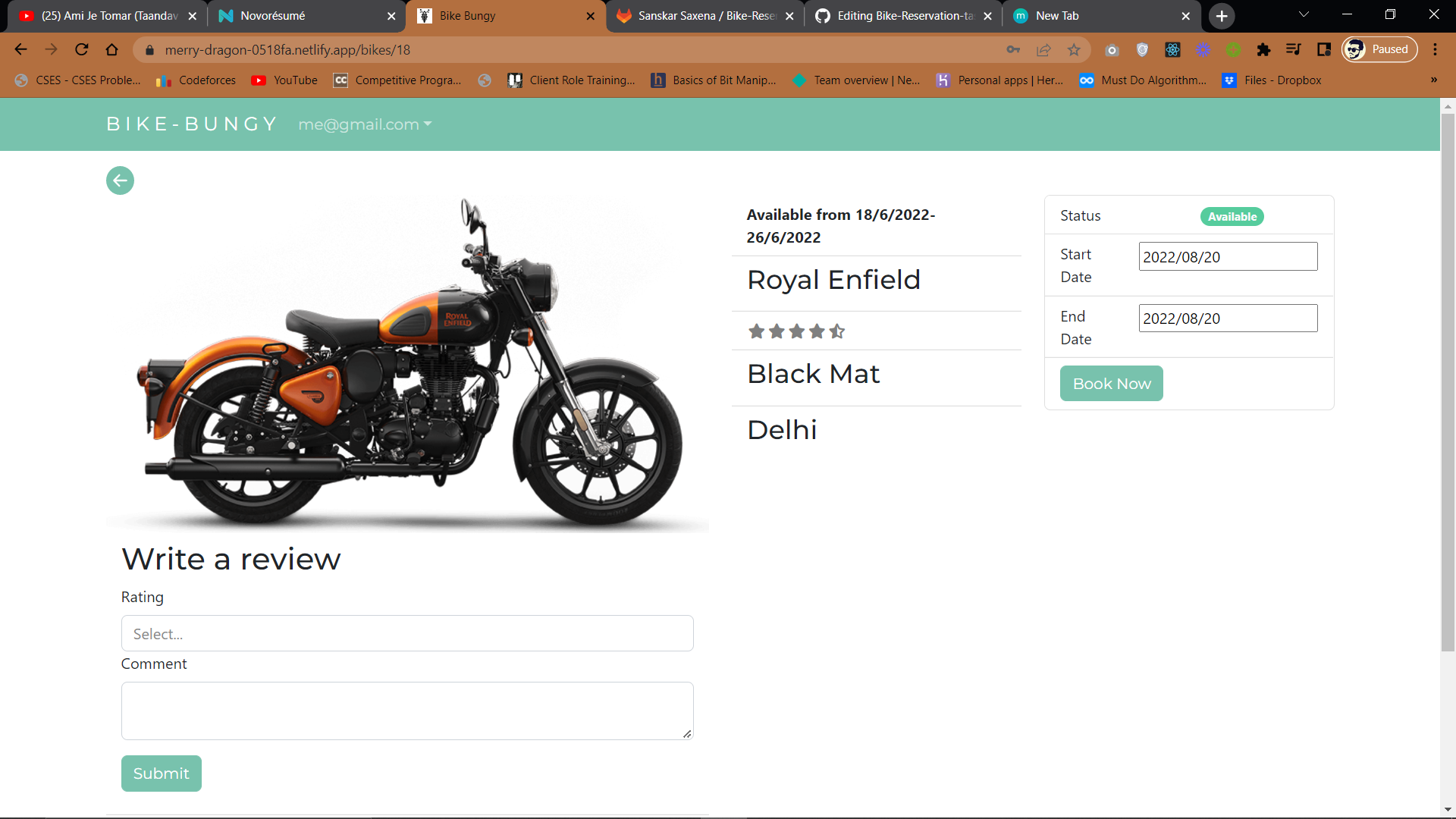1456x819 pixels.
Task: Click the back arrow on the bike page
Action: (119, 180)
